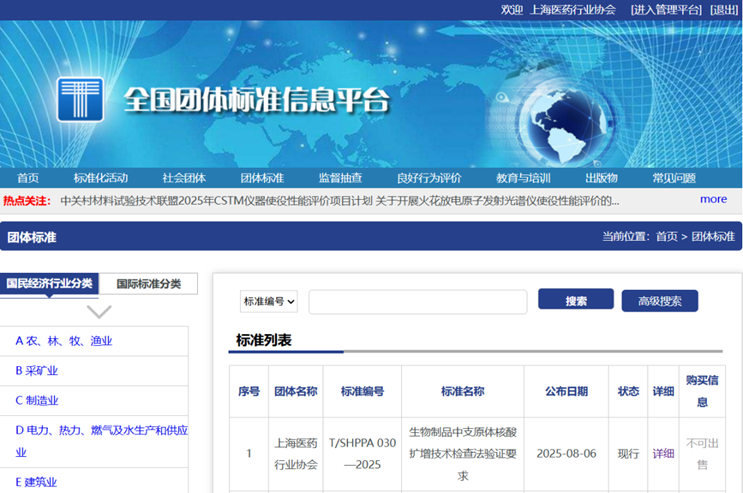
Task: Click the 购买信息 column header
Action: pos(702,391)
